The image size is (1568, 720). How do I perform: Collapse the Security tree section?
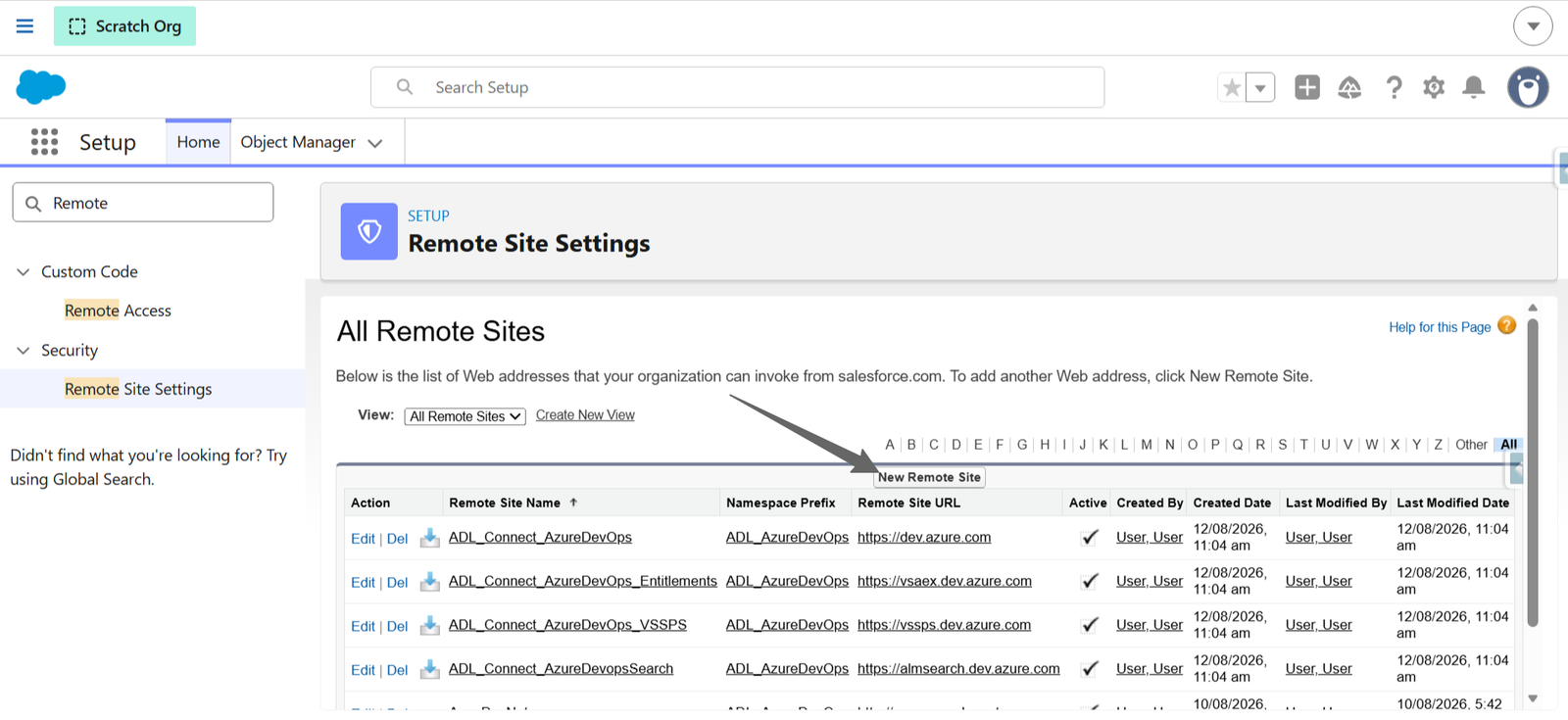coord(24,350)
